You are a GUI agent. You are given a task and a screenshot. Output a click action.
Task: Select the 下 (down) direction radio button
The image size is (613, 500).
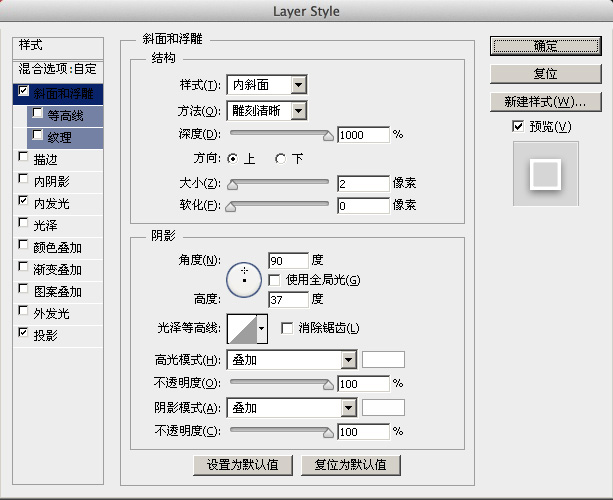pos(280,159)
